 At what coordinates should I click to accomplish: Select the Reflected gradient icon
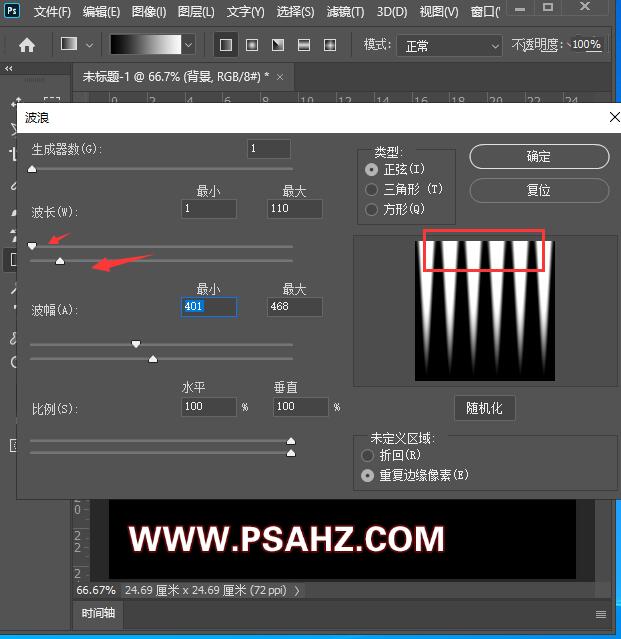[304, 45]
